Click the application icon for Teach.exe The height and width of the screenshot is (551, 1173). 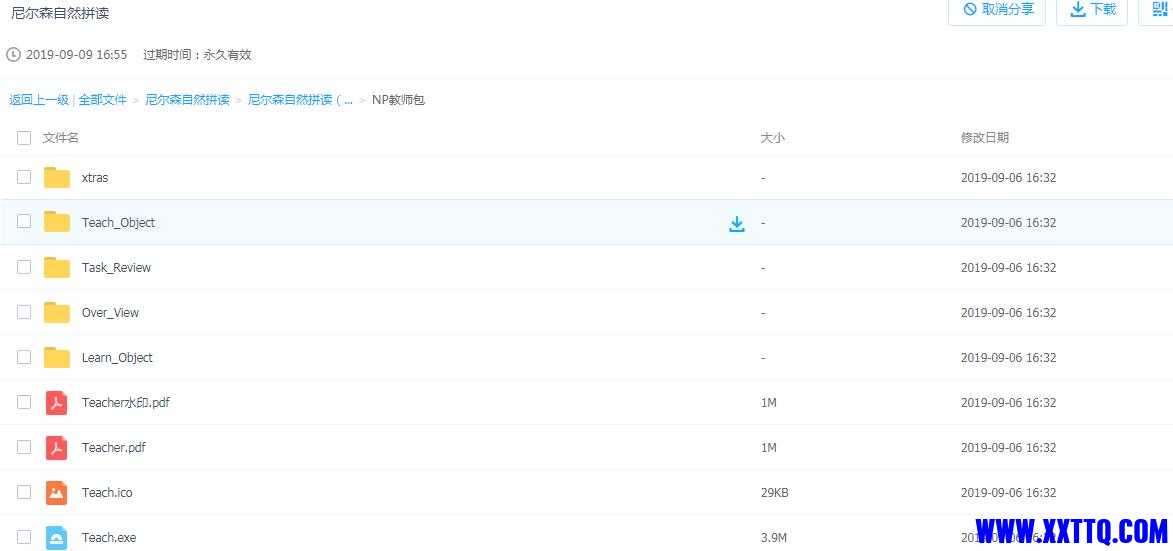point(57,537)
